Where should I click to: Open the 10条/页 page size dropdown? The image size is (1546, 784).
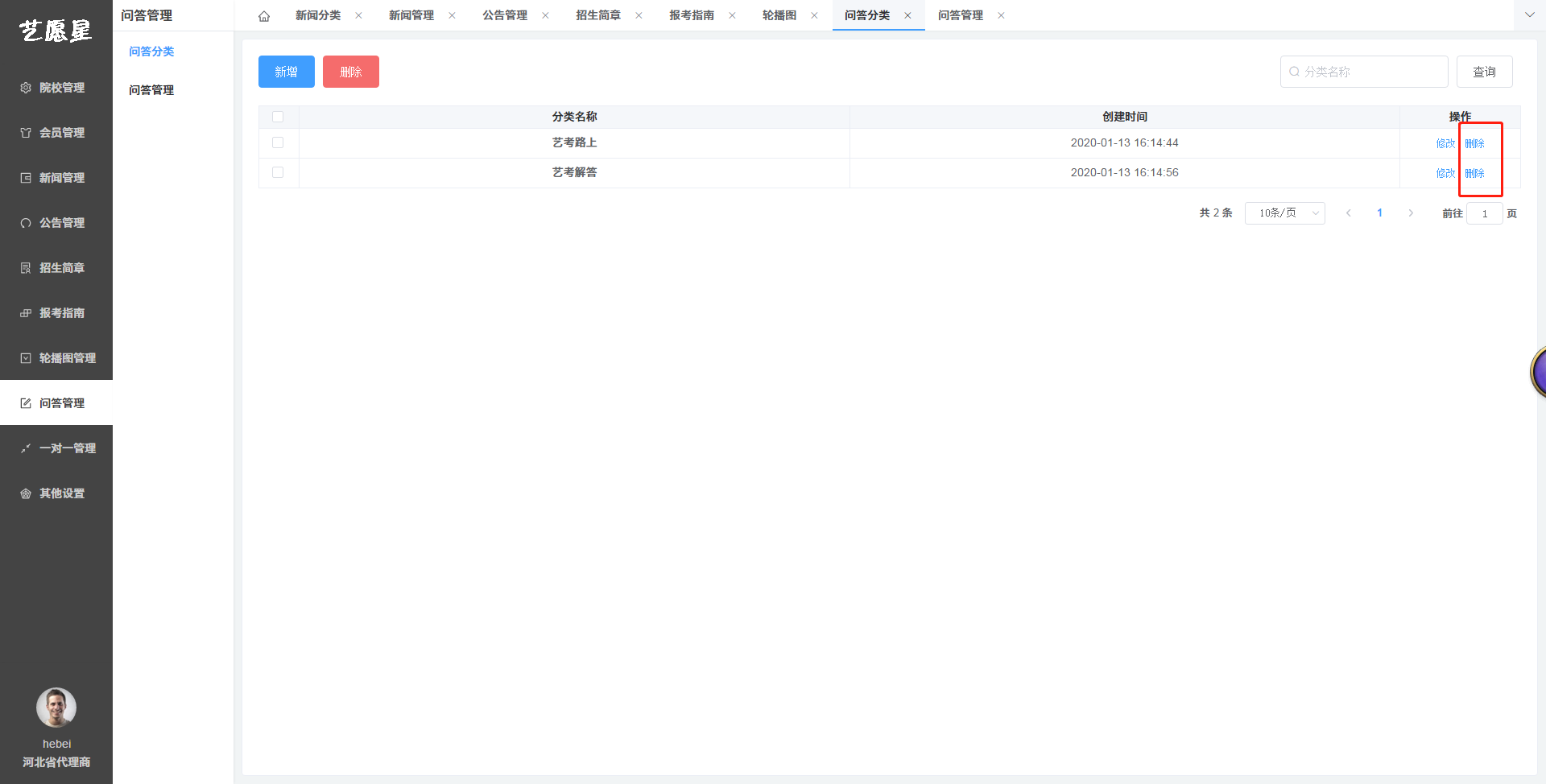pos(1285,213)
